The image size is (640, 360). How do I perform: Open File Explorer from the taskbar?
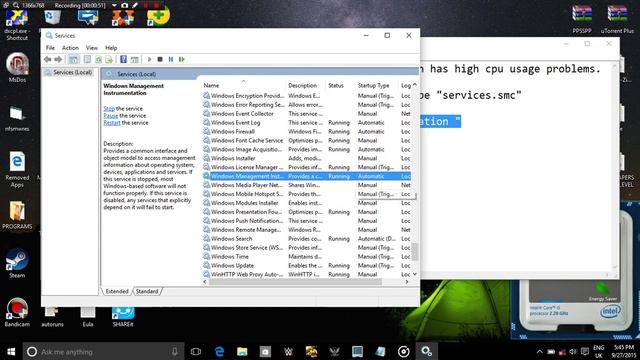242,351
